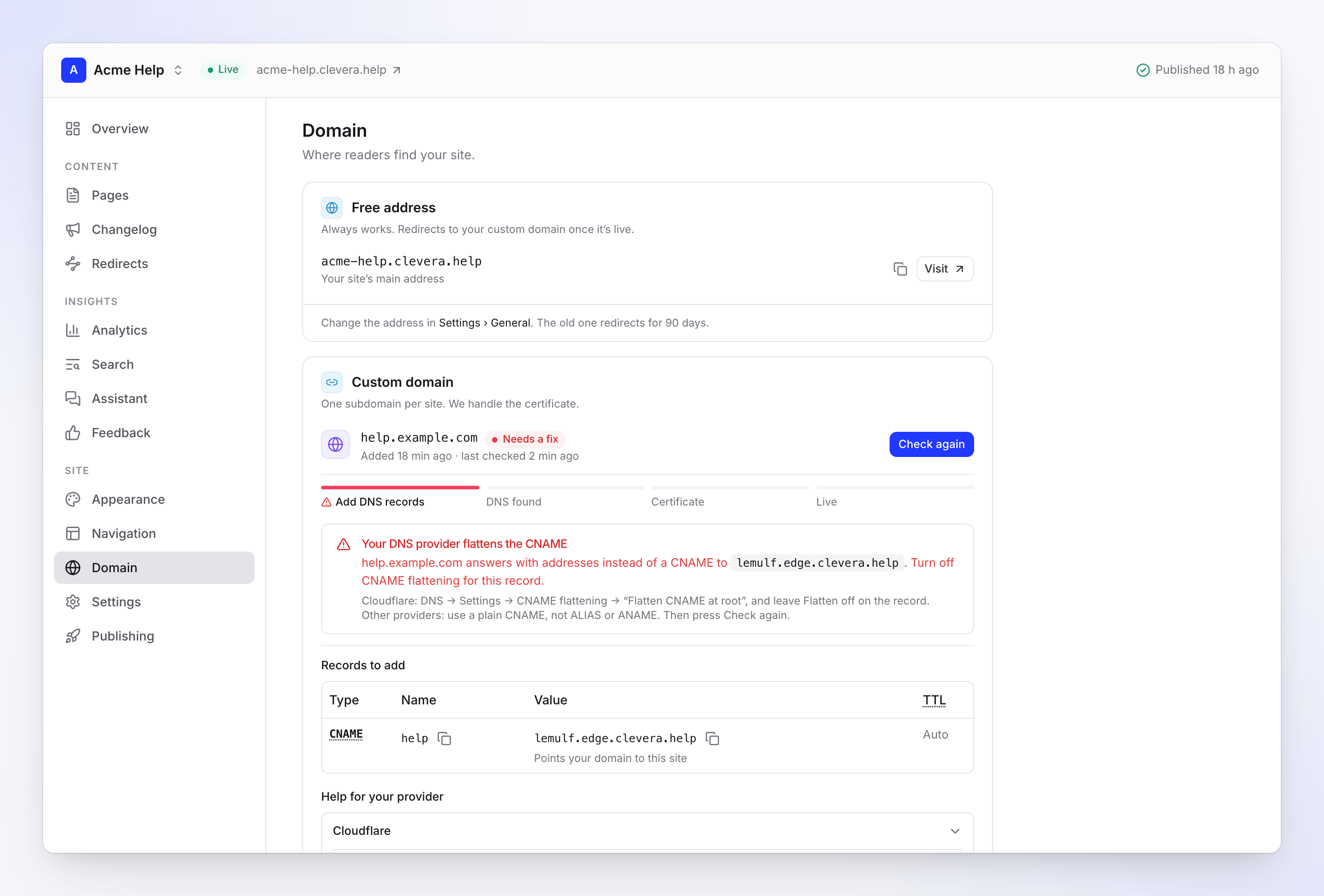This screenshot has height=896, width=1324.
Task: Click the Visit button
Action: point(944,269)
